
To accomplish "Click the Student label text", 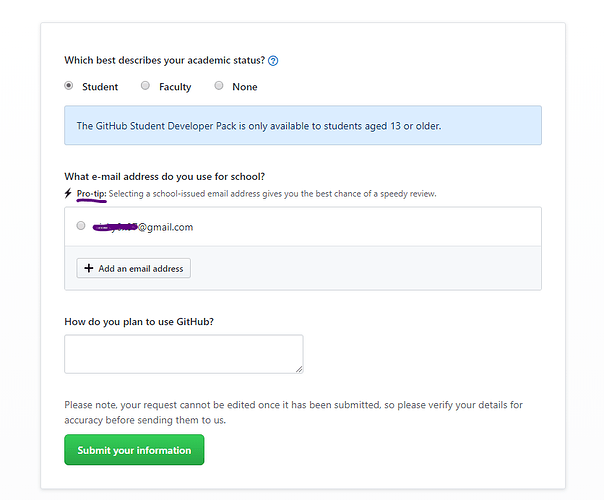I will point(100,87).
